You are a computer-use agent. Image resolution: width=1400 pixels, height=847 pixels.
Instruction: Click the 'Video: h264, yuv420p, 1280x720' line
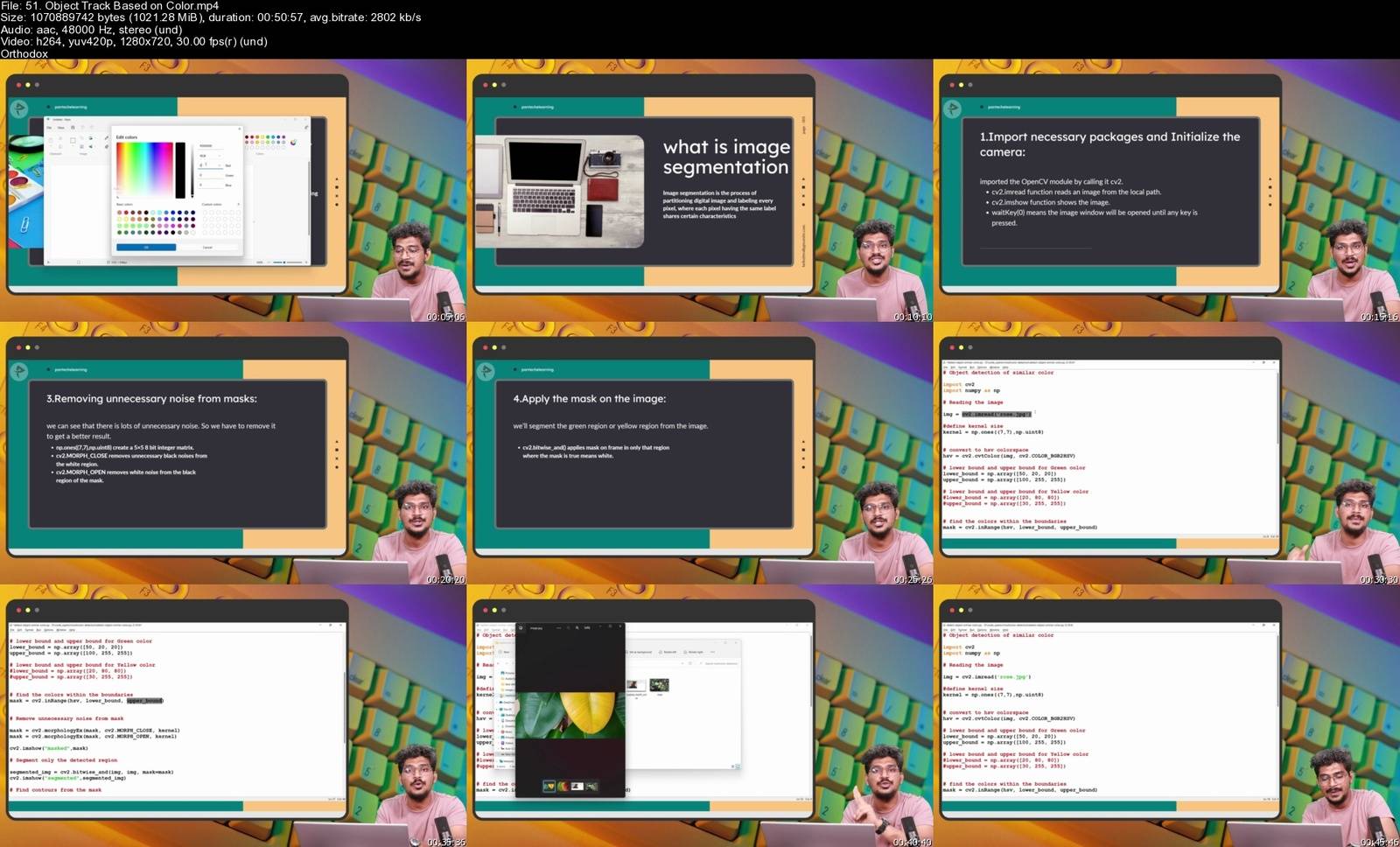coord(134,41)
